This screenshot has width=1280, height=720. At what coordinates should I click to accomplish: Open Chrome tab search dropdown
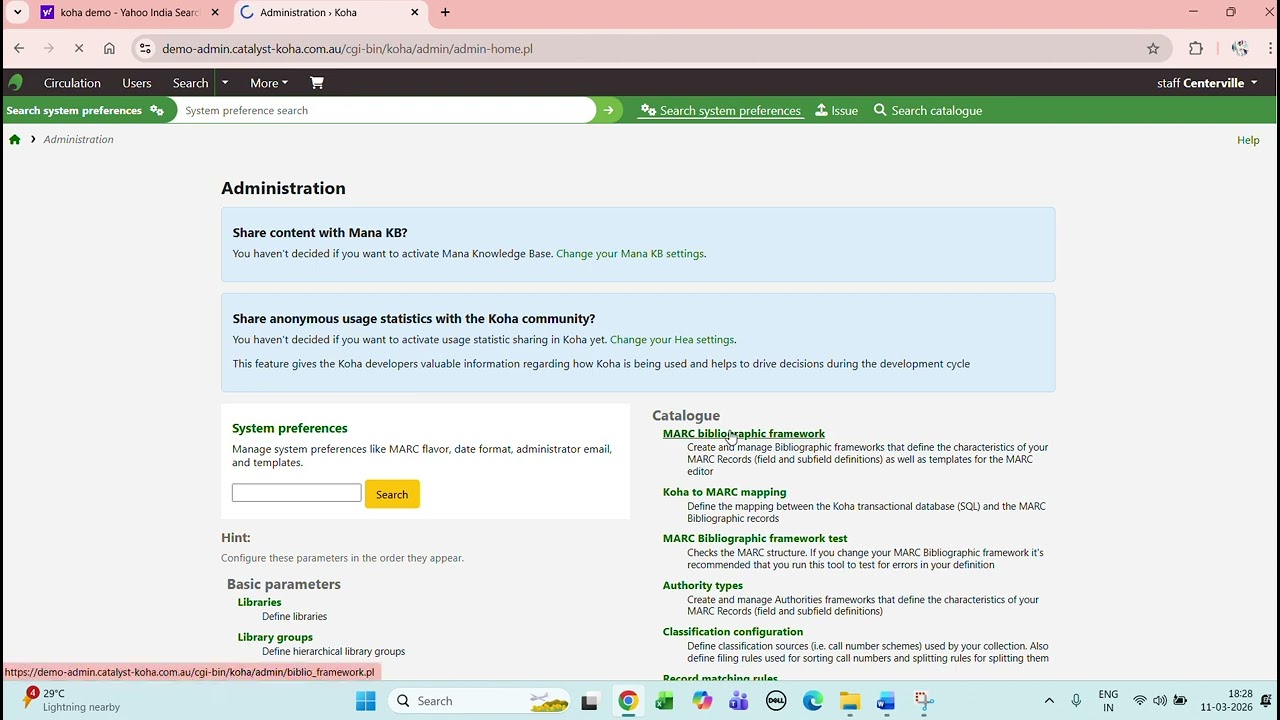click(17, 13)
